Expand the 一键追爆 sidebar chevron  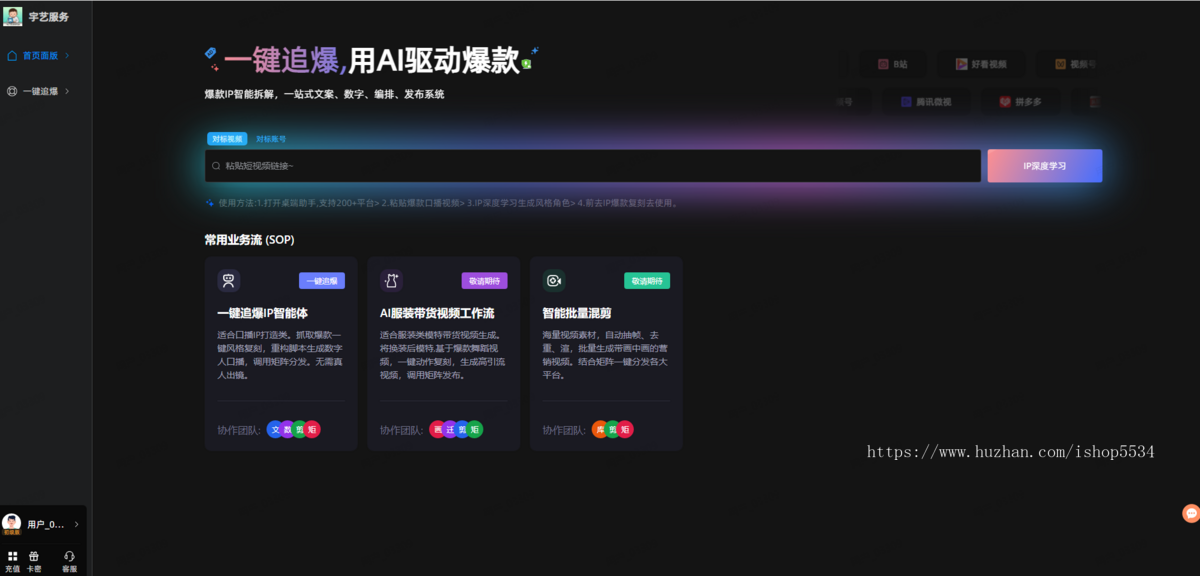tap(67, 91)
